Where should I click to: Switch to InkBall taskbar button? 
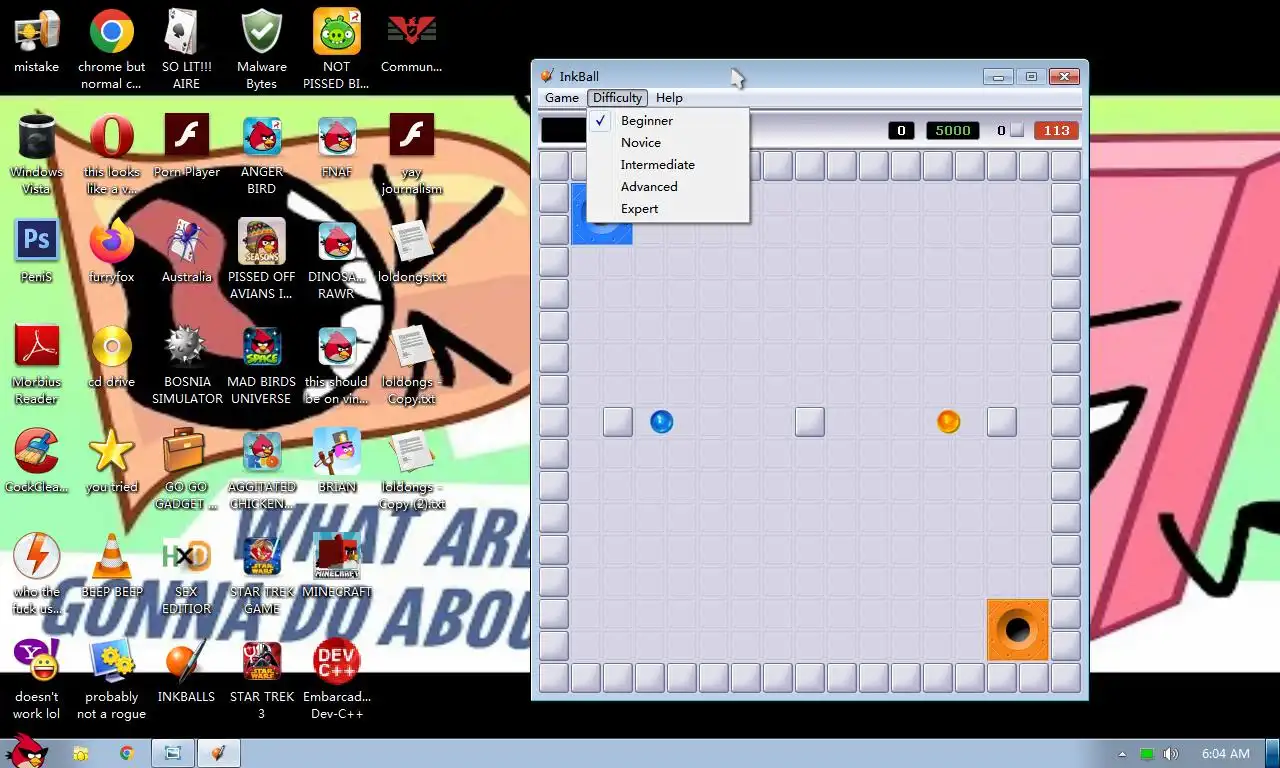(218, 753)
